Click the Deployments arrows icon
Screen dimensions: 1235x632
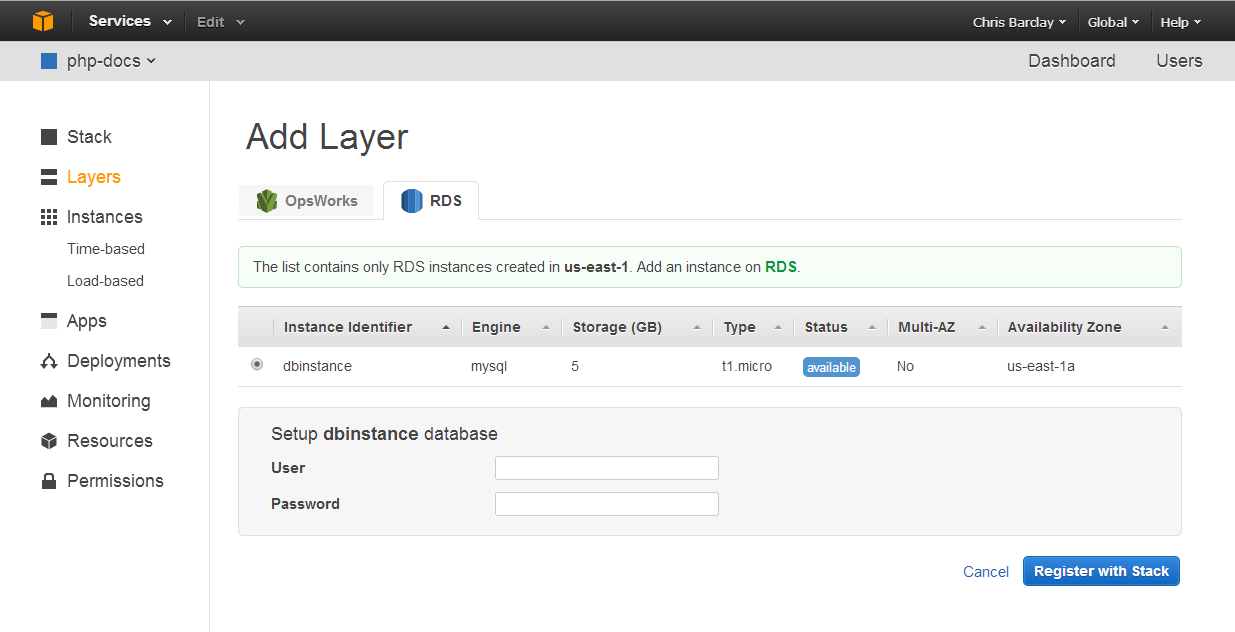pos(49,360)
